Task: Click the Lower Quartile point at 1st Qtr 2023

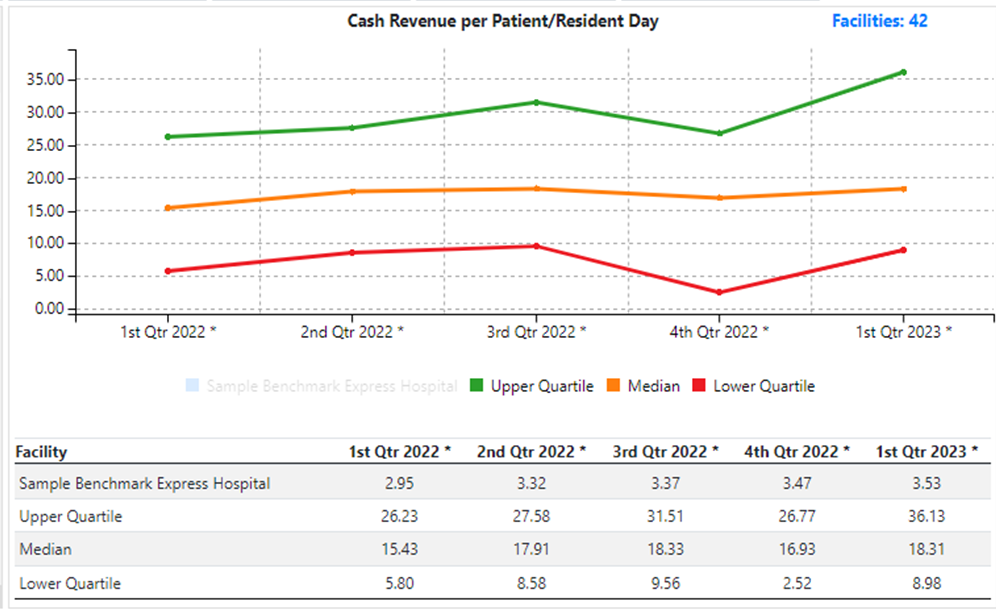Action: (x=903, y=250)
